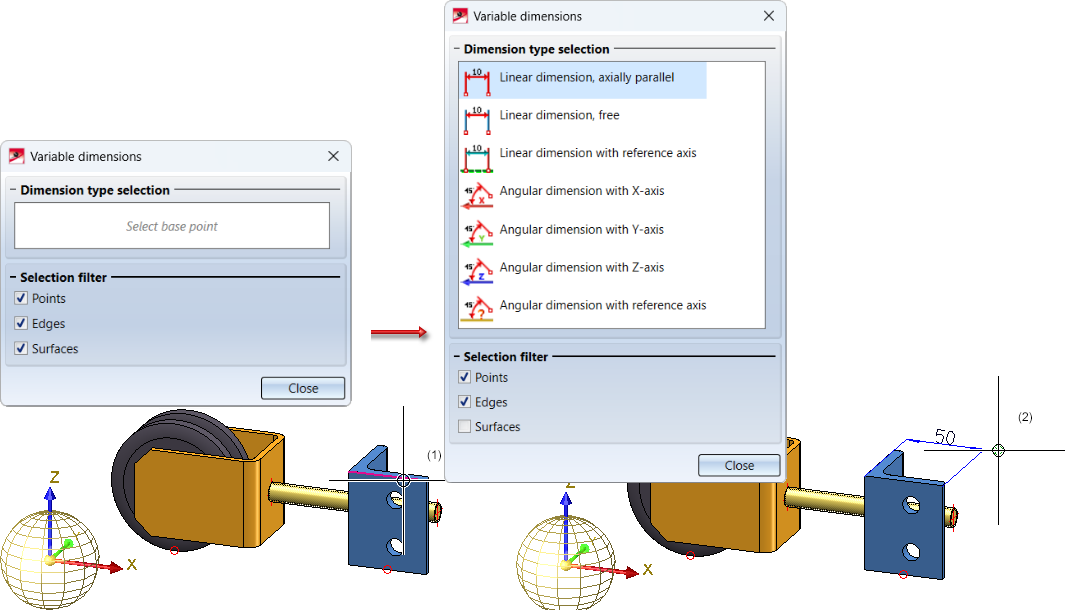
Task: Uncheck Edges in right dialog filter
Action: [465, 402]
